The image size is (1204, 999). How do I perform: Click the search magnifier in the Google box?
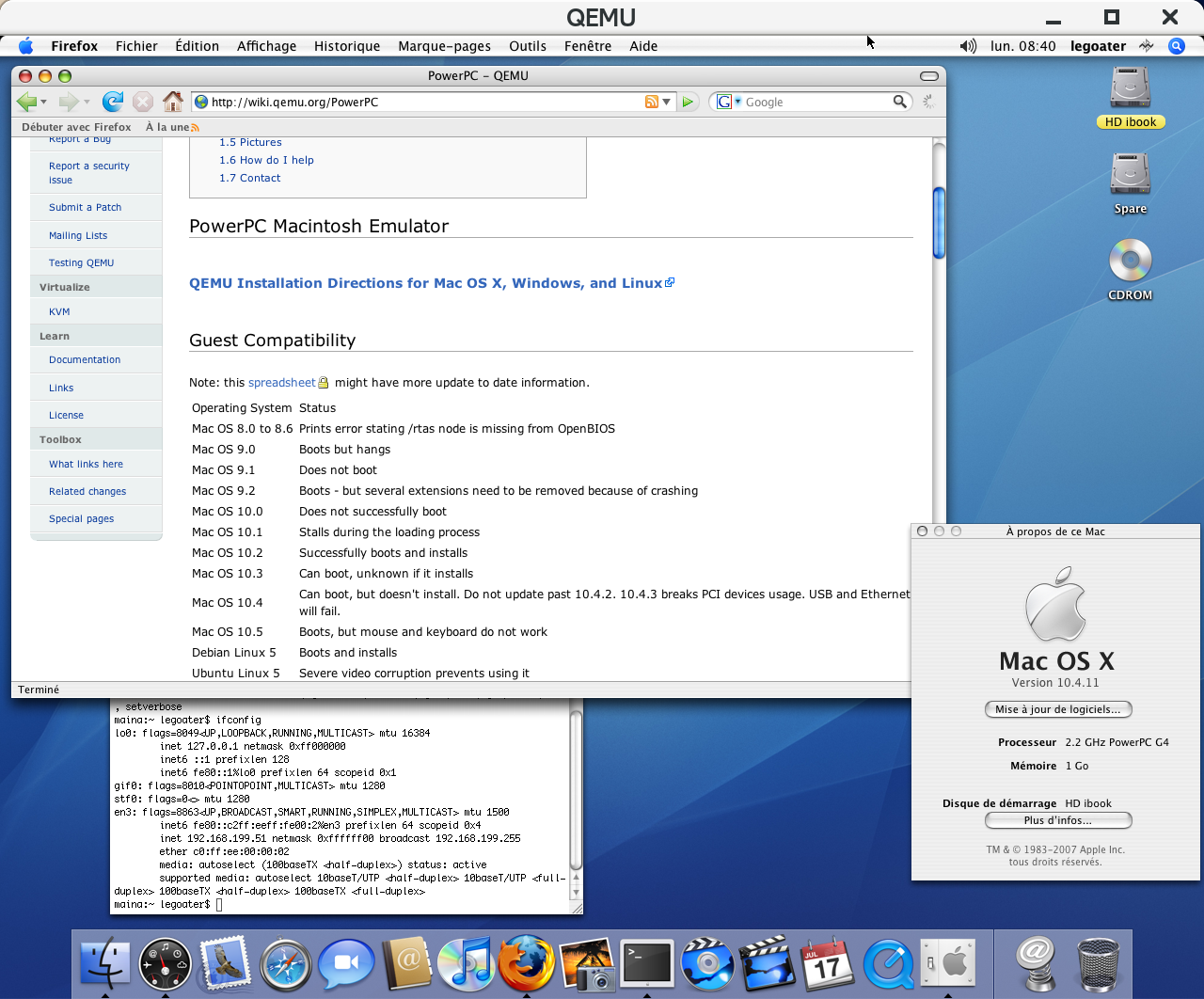point(900,102)
